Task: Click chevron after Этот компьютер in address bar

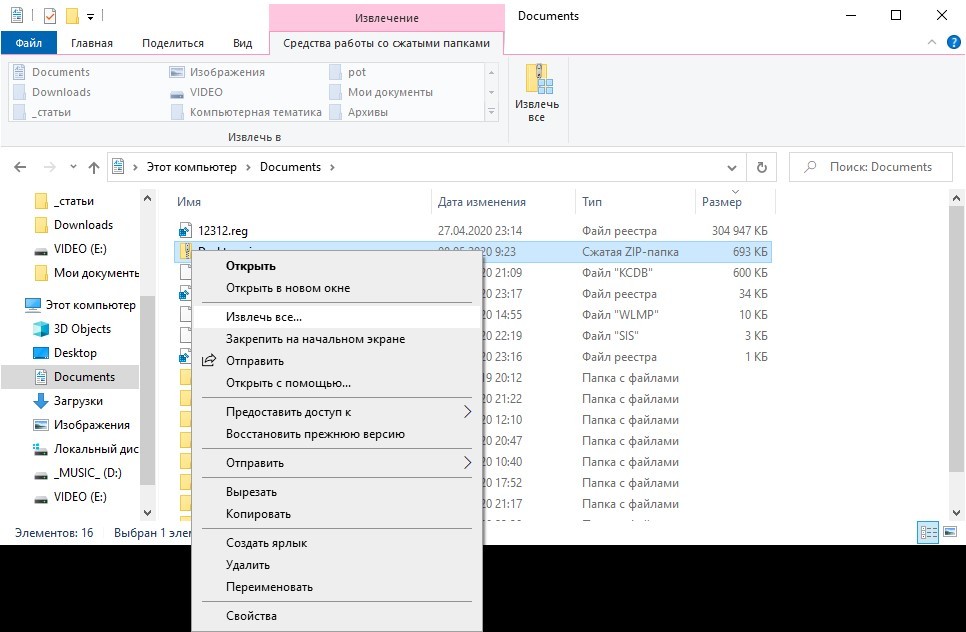Action: pos(248,168)
